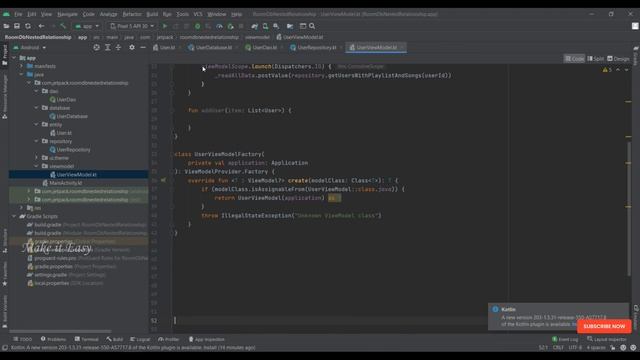Collapse the java folder

click(22, 74)
